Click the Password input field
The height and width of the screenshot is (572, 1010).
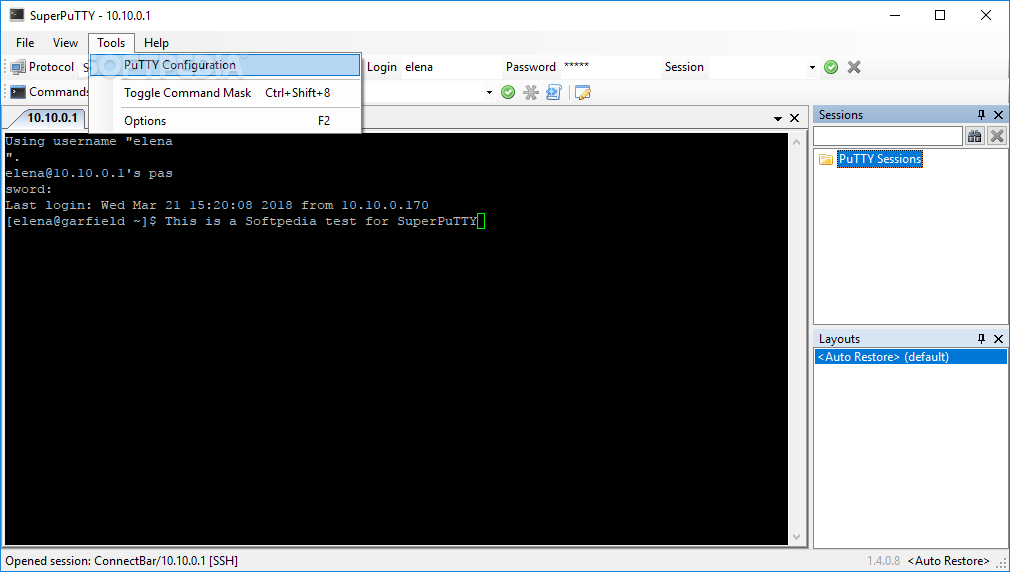pyautogui.click(x=610, y=67)
